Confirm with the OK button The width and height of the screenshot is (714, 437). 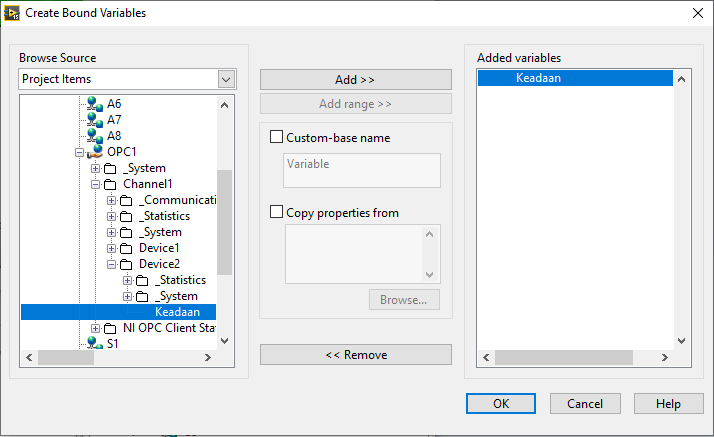[x=500, y=404]
